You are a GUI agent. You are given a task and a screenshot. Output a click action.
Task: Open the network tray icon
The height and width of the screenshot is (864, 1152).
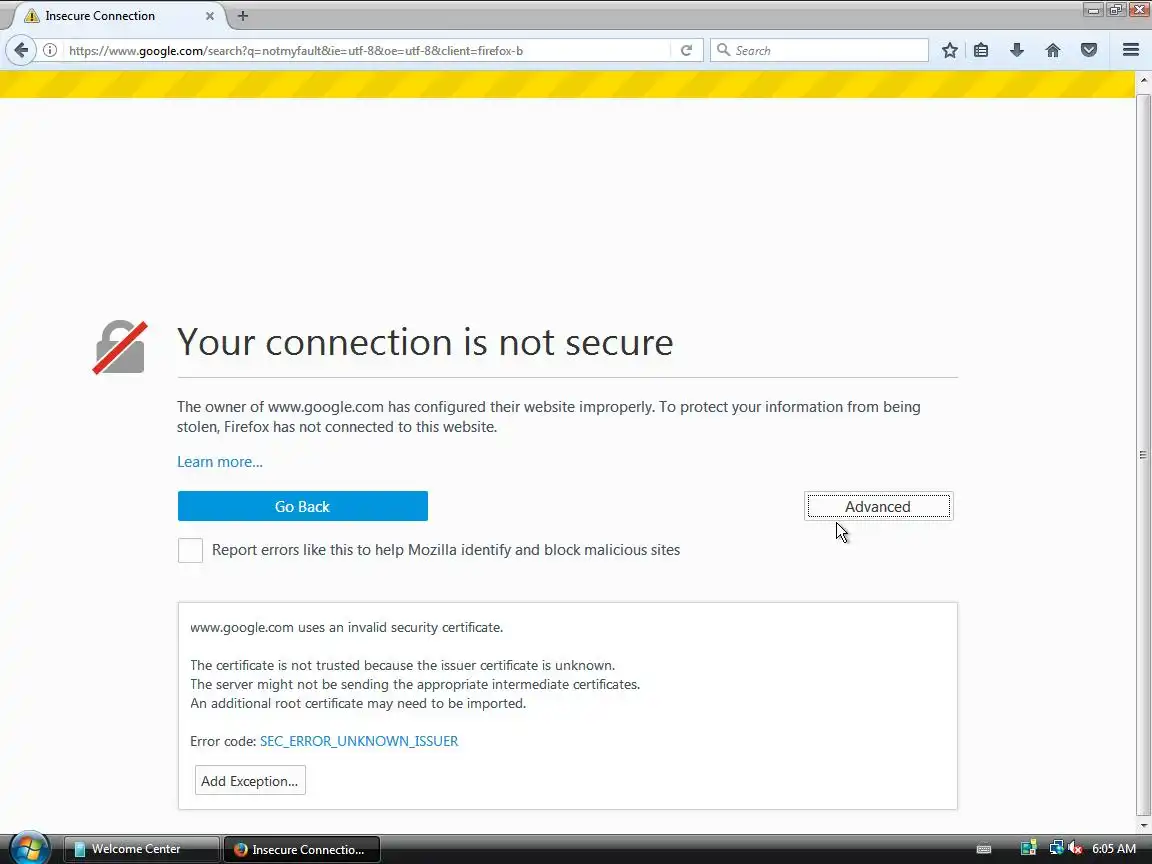click(1056, 849)
